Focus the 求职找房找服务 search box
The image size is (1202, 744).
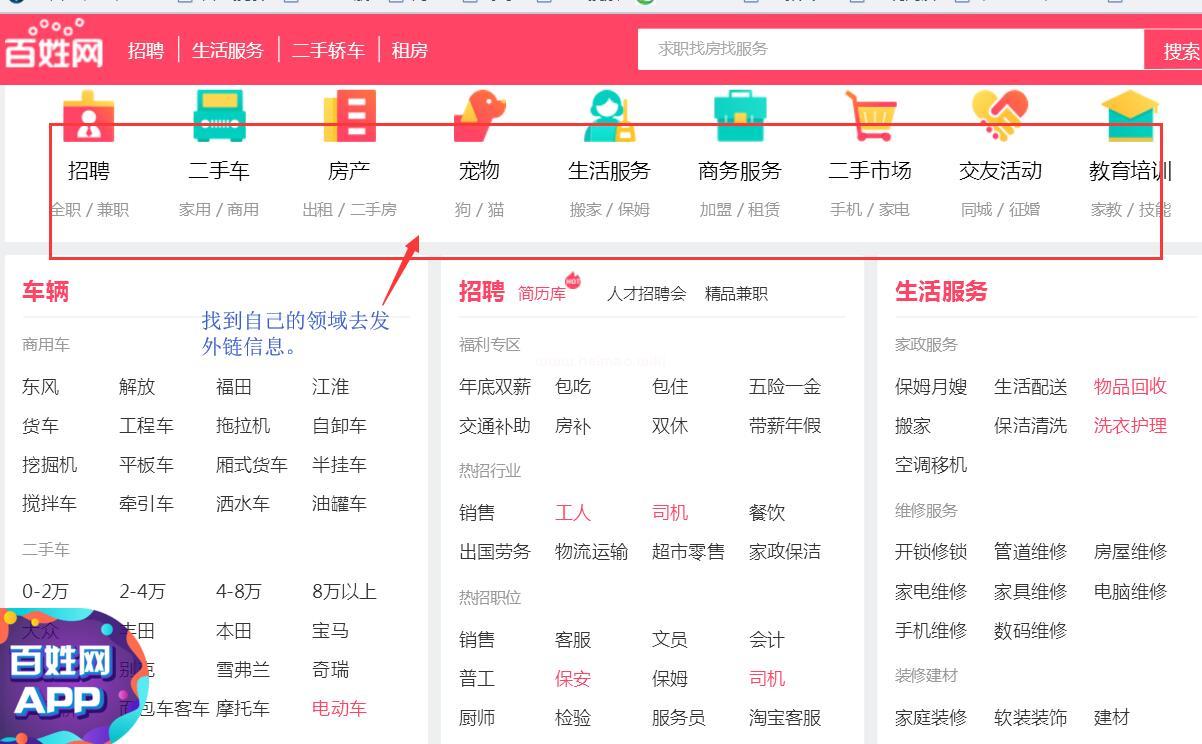click(x=890, y=49)
